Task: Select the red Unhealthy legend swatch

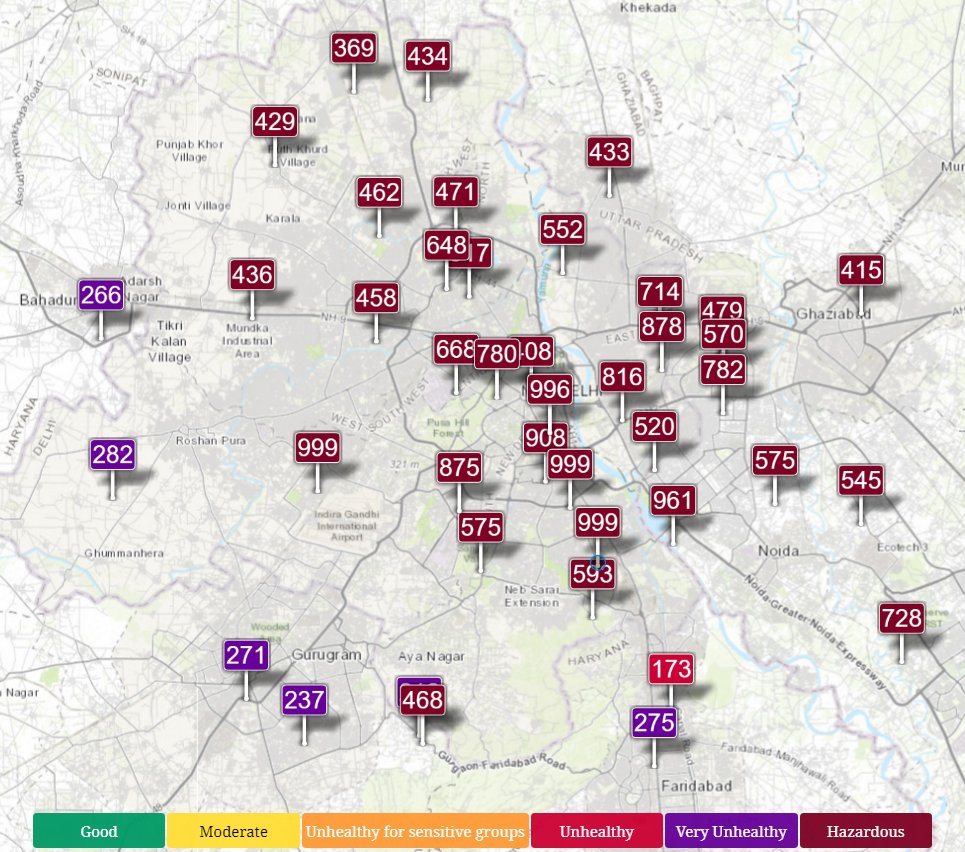Action: pyautogui.click(x=596, y=831)
